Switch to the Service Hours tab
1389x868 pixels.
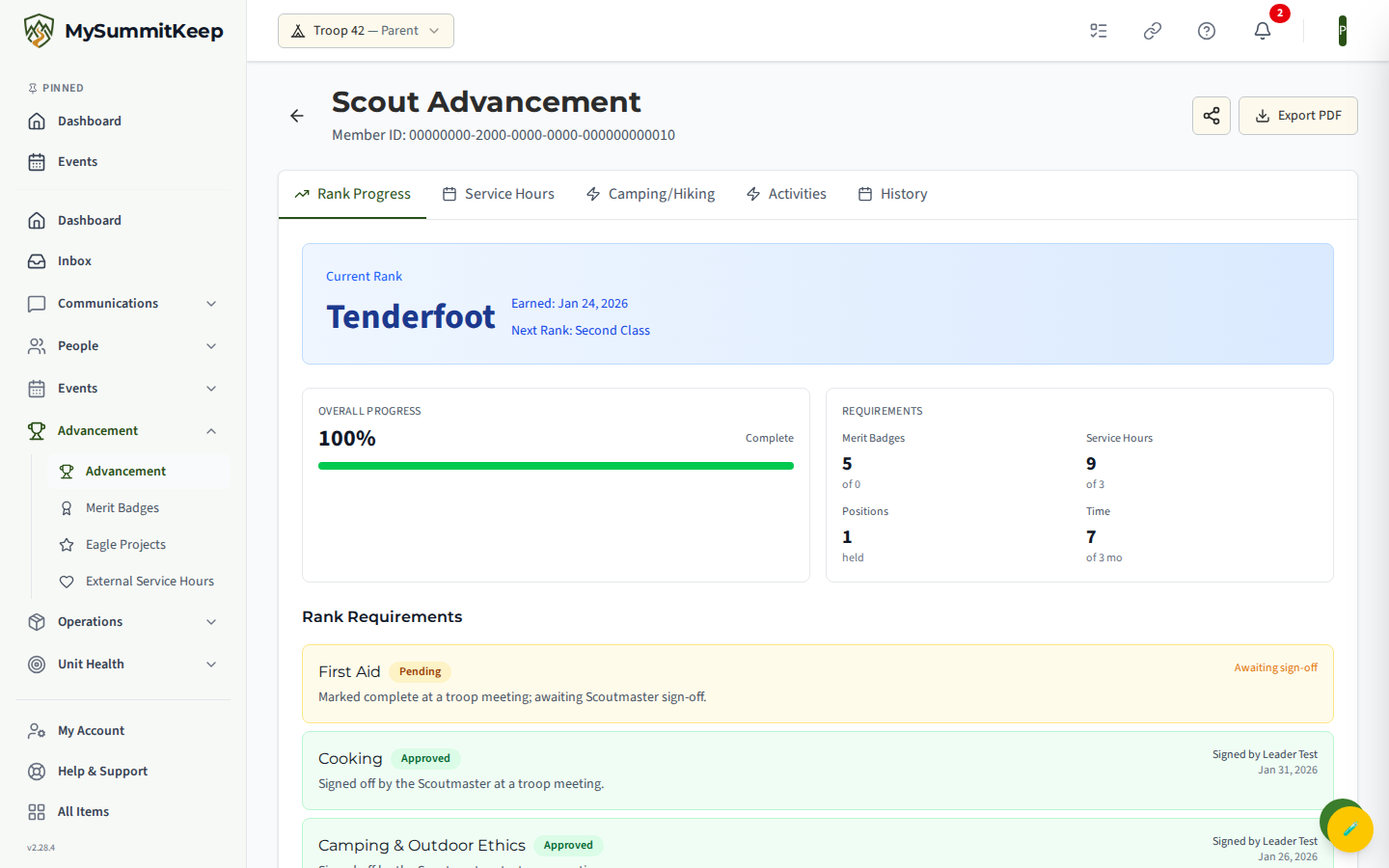click(x=499, y=194)
